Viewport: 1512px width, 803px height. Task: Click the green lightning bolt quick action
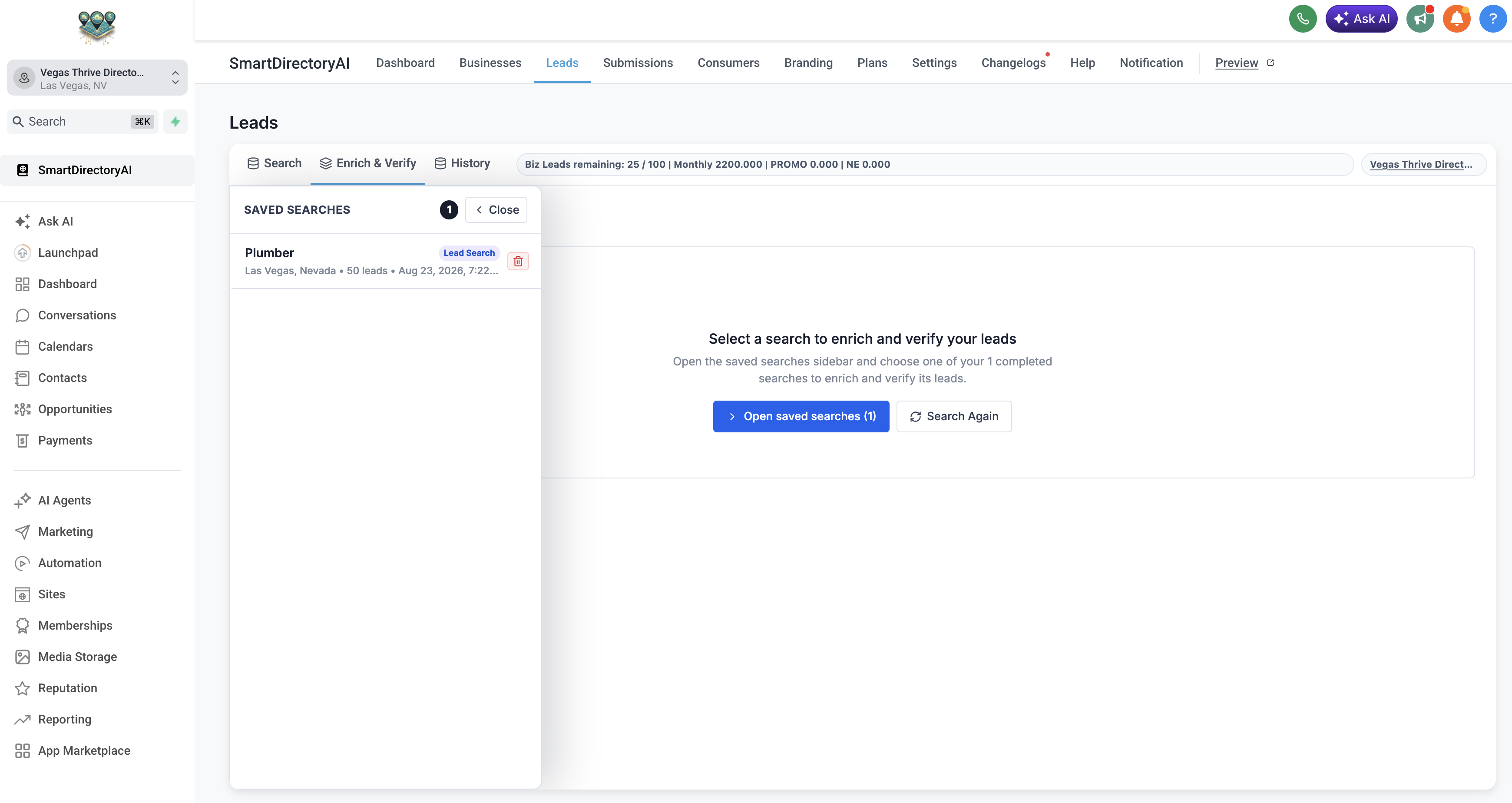(x=175, y=122)
